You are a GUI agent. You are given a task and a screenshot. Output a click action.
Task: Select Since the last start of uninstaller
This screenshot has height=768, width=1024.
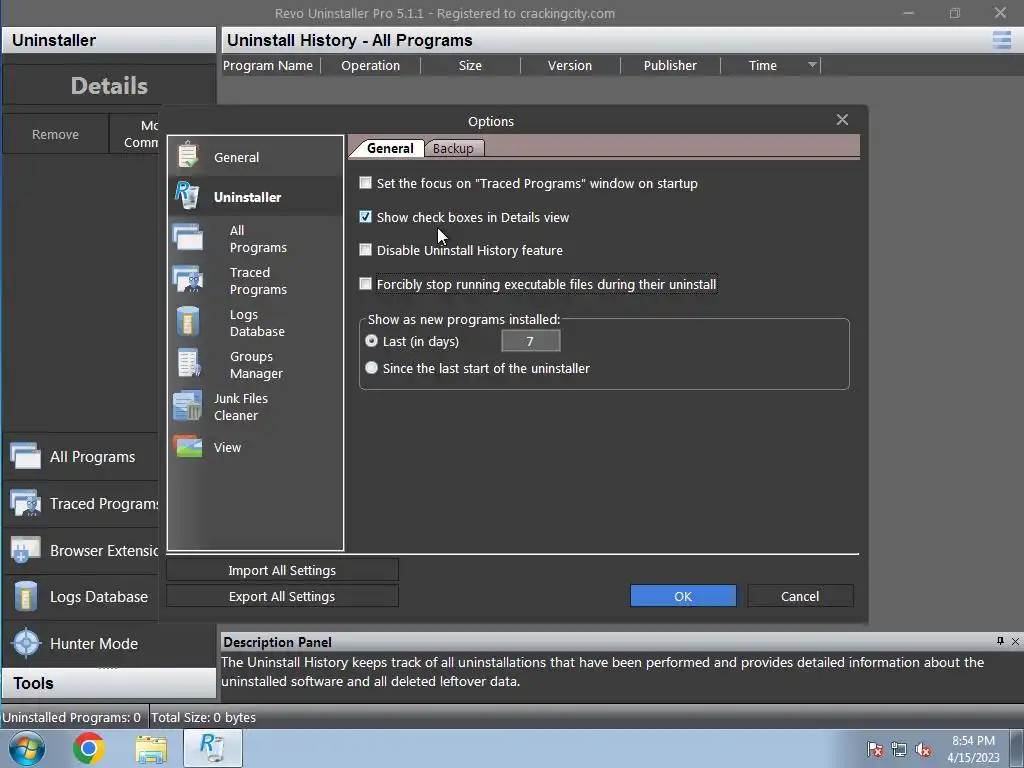(372, 368)
